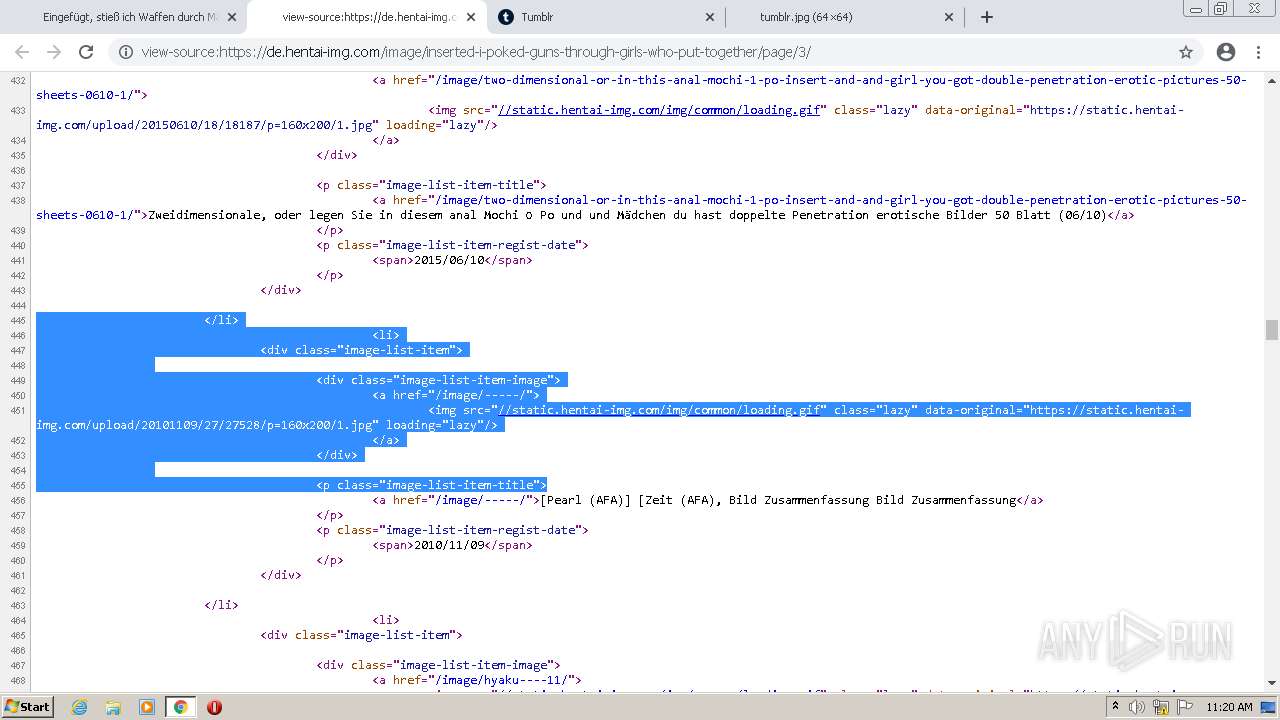Restore down the Chrome window
The height and width of the screenshot is (720, 1280).
coord(1221,8)
